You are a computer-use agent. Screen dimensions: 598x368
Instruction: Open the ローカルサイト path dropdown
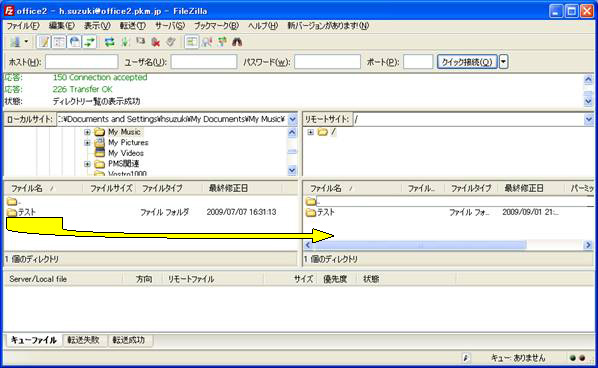pos(292,119)
